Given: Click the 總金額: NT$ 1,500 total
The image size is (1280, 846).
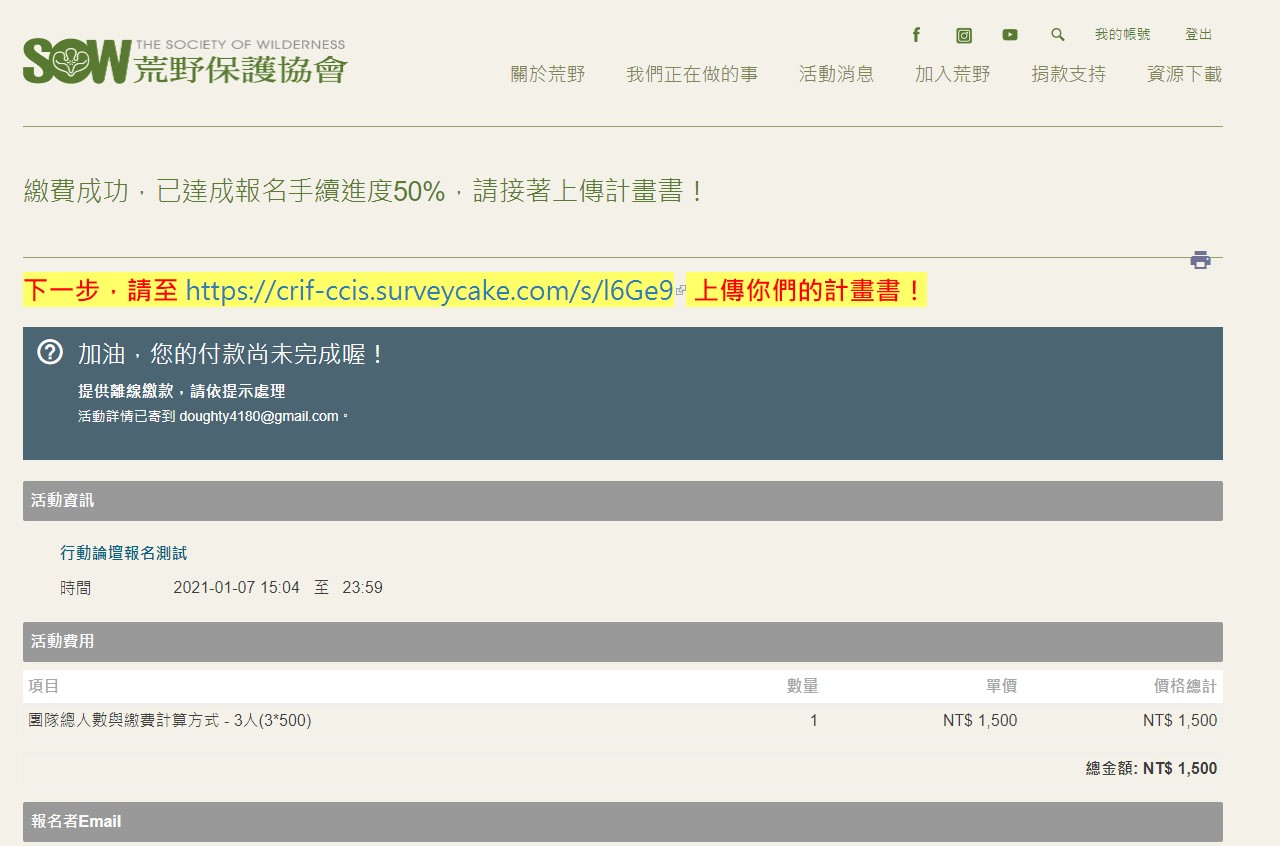Looking at the screenshot, I should click(x=1151, y=768).
